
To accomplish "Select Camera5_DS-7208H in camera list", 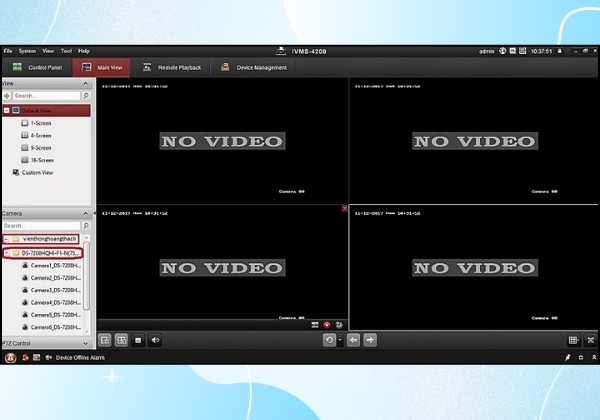I will pos(51,315).
